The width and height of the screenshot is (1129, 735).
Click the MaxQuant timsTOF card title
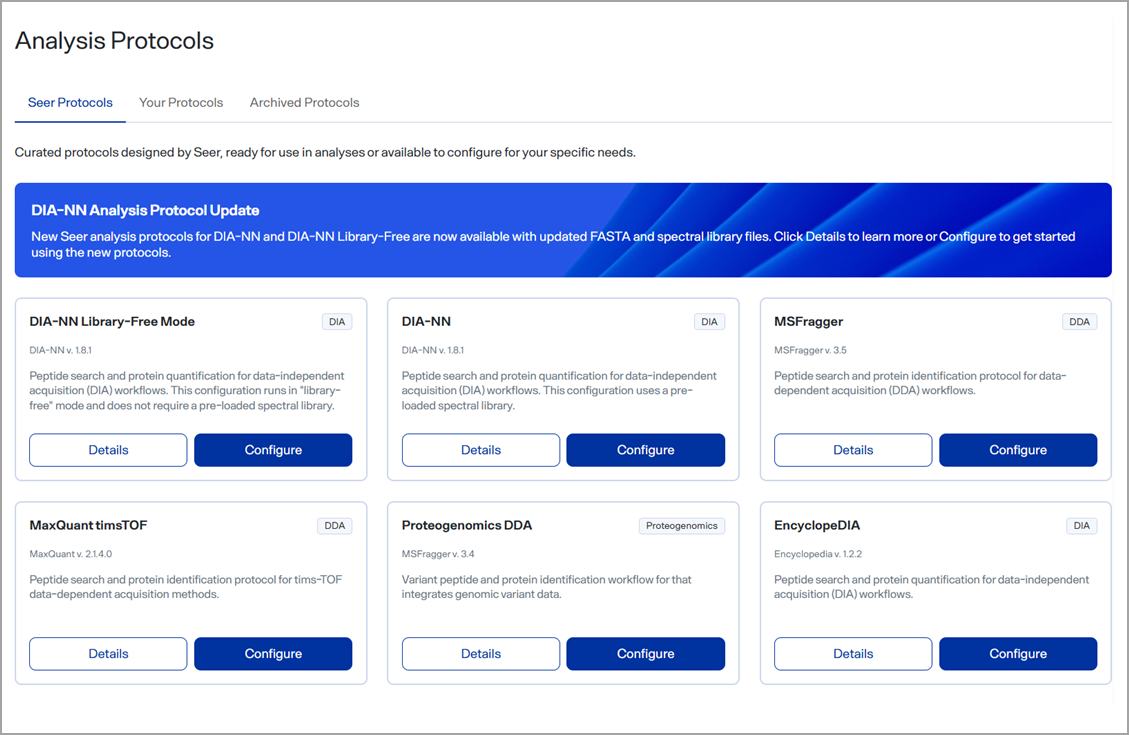pyautogui.click(x=88, y=525)
